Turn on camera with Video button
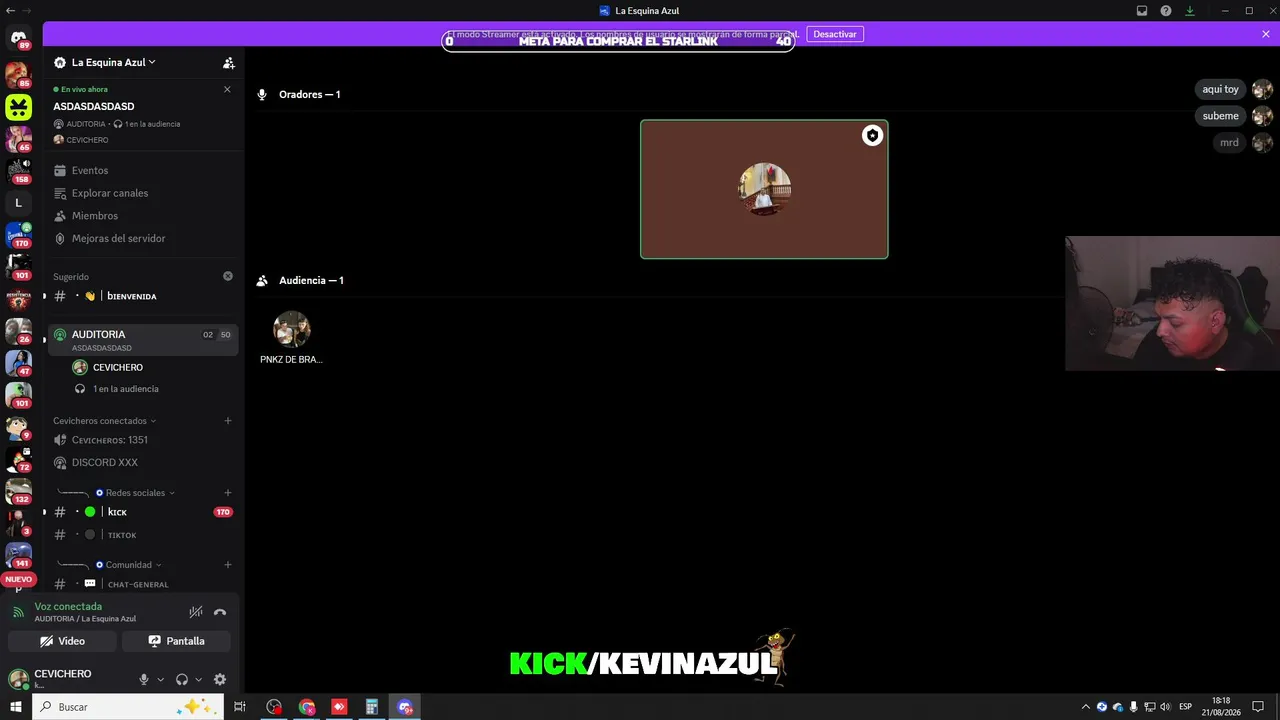The height and width of the screenshot is (720, 1280). click(62, 641)
